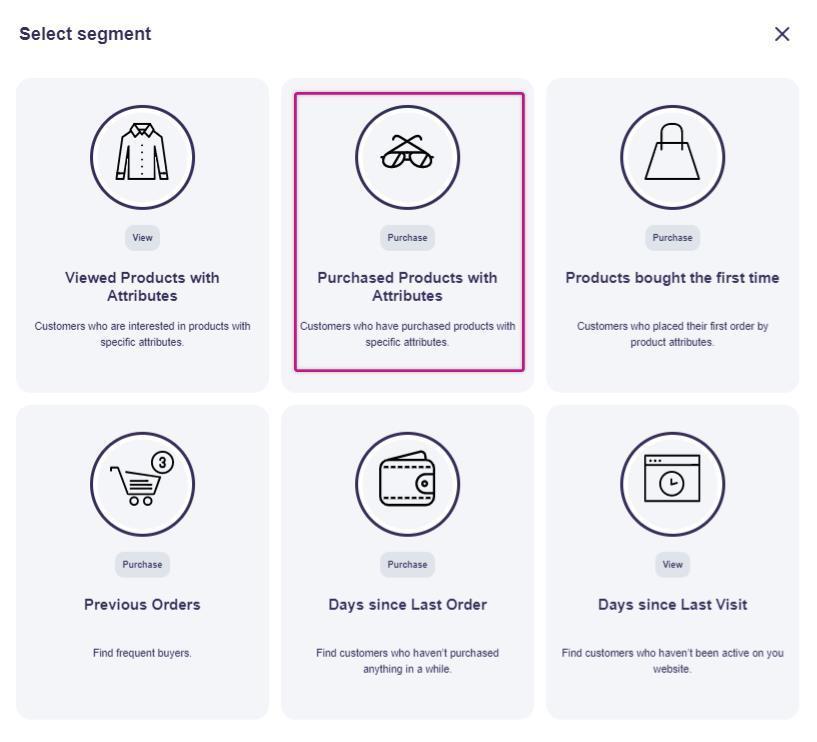The image size is (817, 742).
Task: Pick Days since Last Order heading
Action: click(407, 605)
